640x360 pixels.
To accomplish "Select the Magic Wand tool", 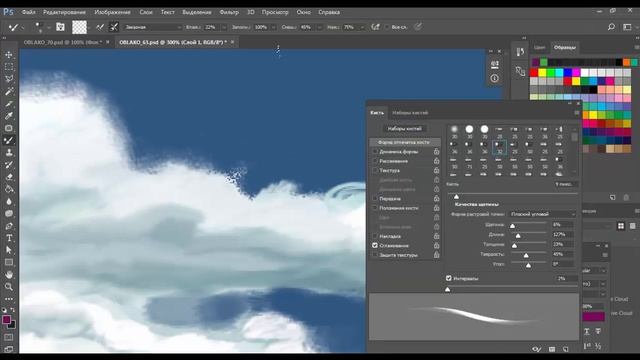I will click(x=9, y=91).
